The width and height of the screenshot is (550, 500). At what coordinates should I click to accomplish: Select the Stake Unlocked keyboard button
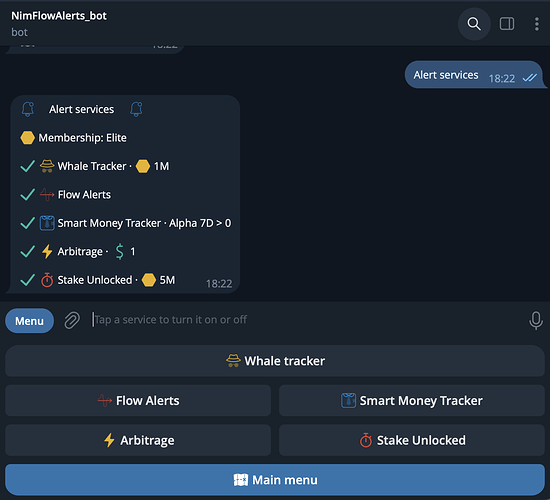411,440
